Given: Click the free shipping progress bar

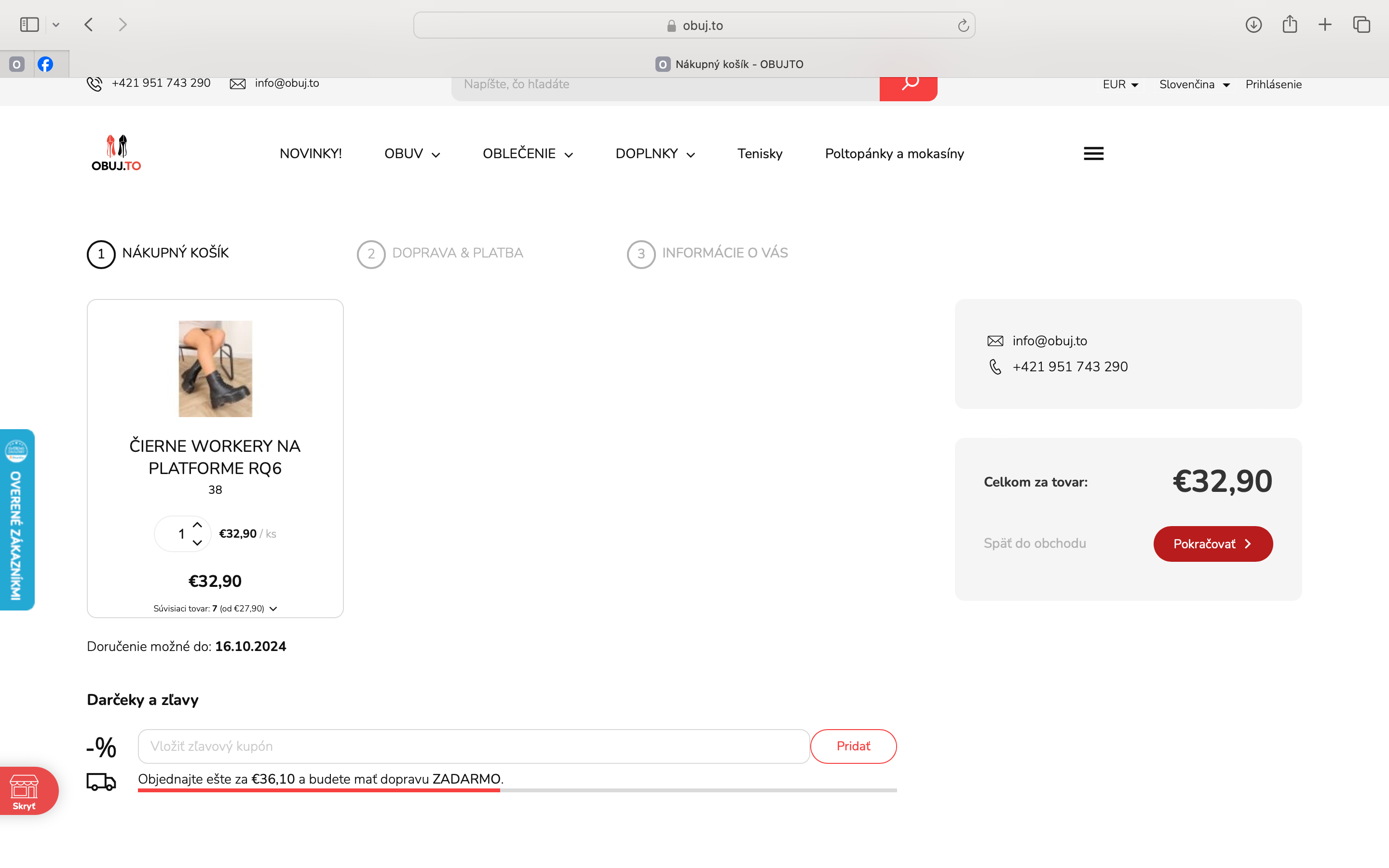Looking at the screenshot, I should pos(517,790).
